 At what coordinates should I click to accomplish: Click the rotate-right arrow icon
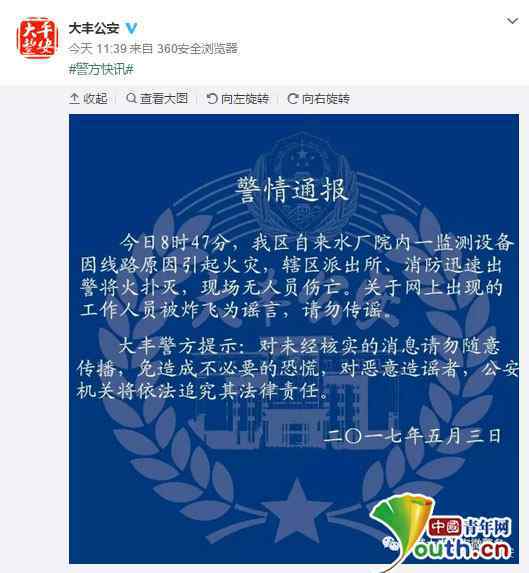coord(293,98)
